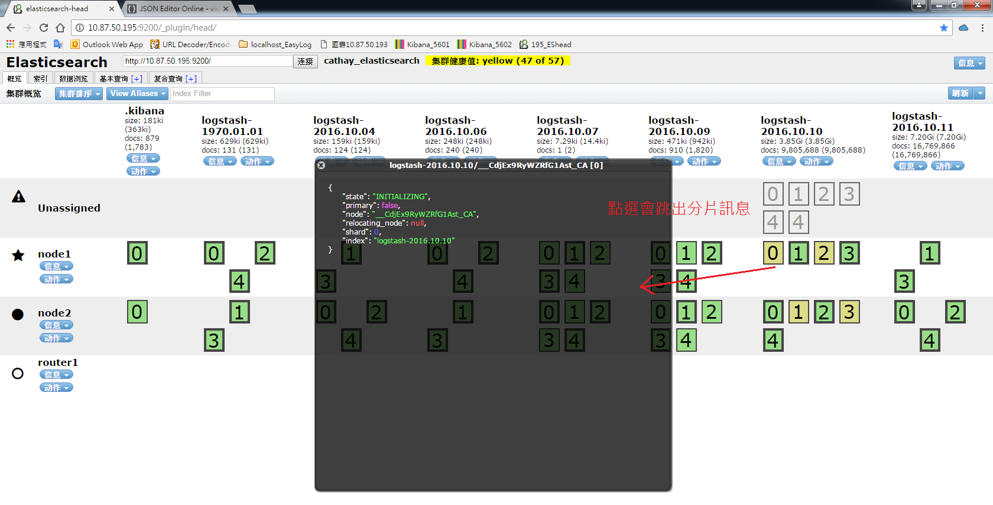Viewport: 993px width, 505px height.
Task: Open the top-right 信息 dropdown
Action: tap(970, 63)
